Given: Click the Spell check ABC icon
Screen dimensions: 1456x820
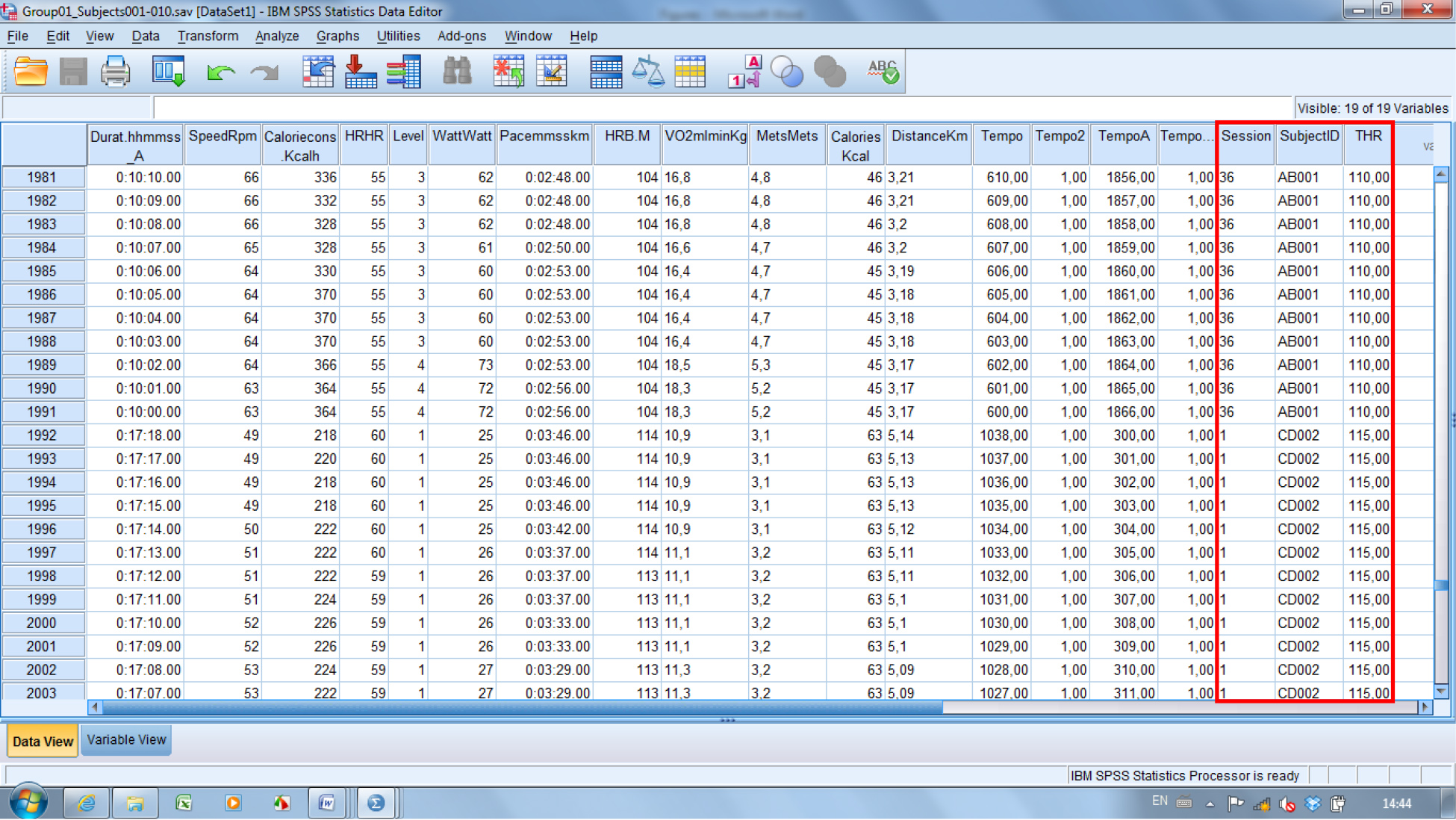Looking at the screenshot, I should click(x=883, y=72).
